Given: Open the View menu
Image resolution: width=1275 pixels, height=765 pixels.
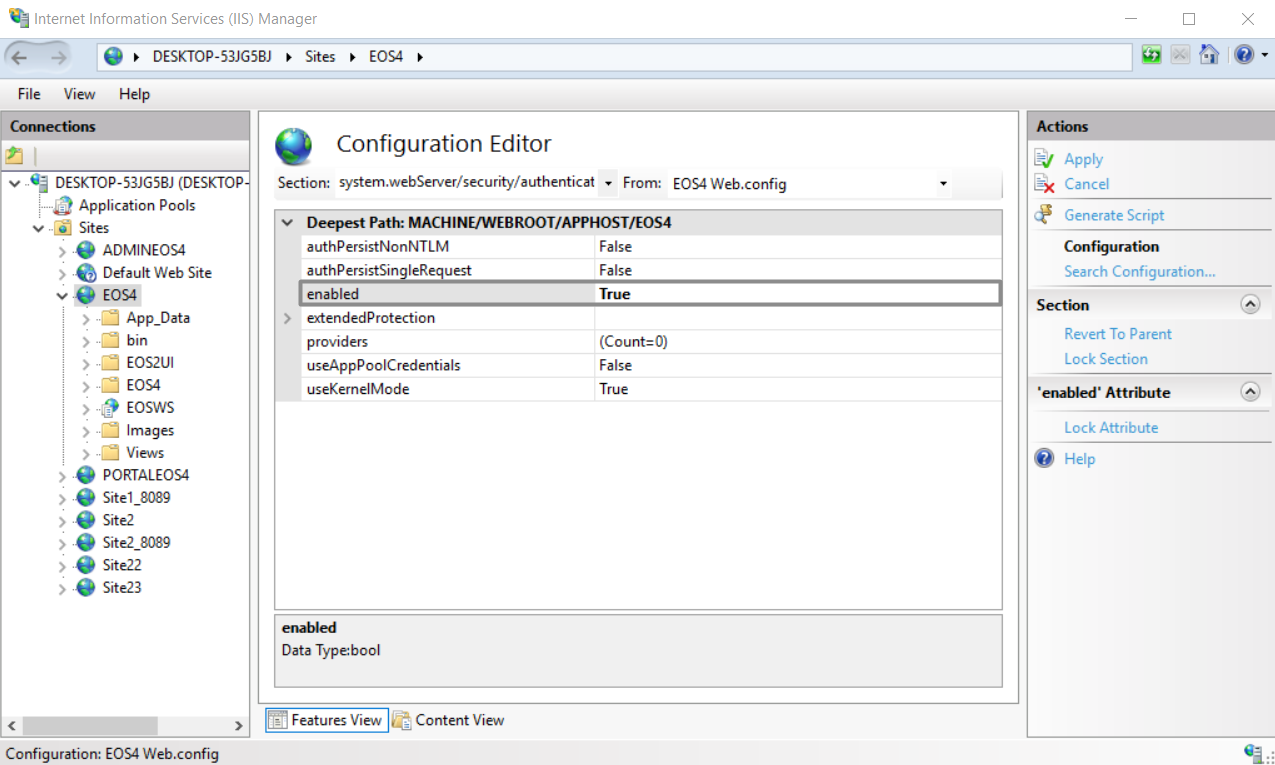Looking at the screenshot, I should click(x=79, y=94).
